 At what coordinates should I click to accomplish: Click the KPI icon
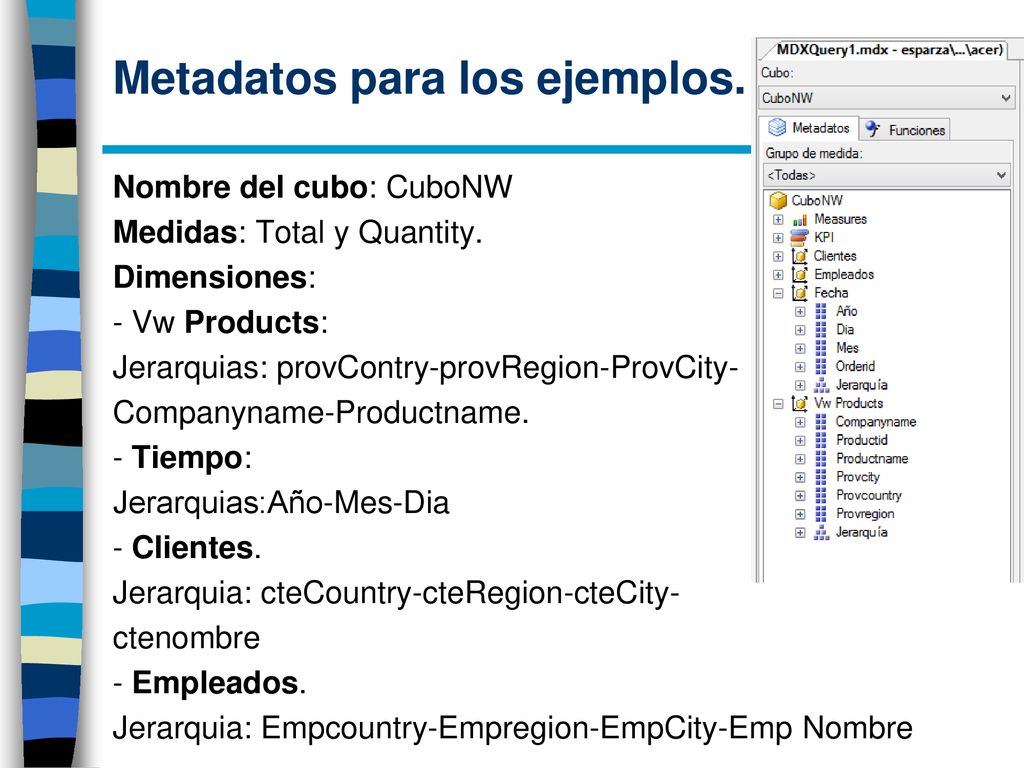[799, 238]
